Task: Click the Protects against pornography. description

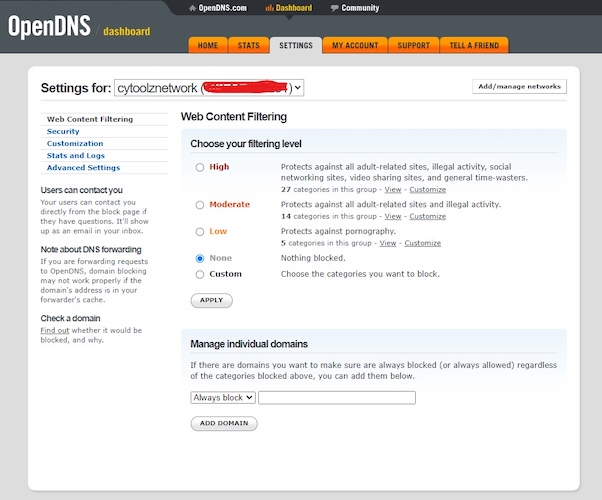Action: click(x=338, y=231)
